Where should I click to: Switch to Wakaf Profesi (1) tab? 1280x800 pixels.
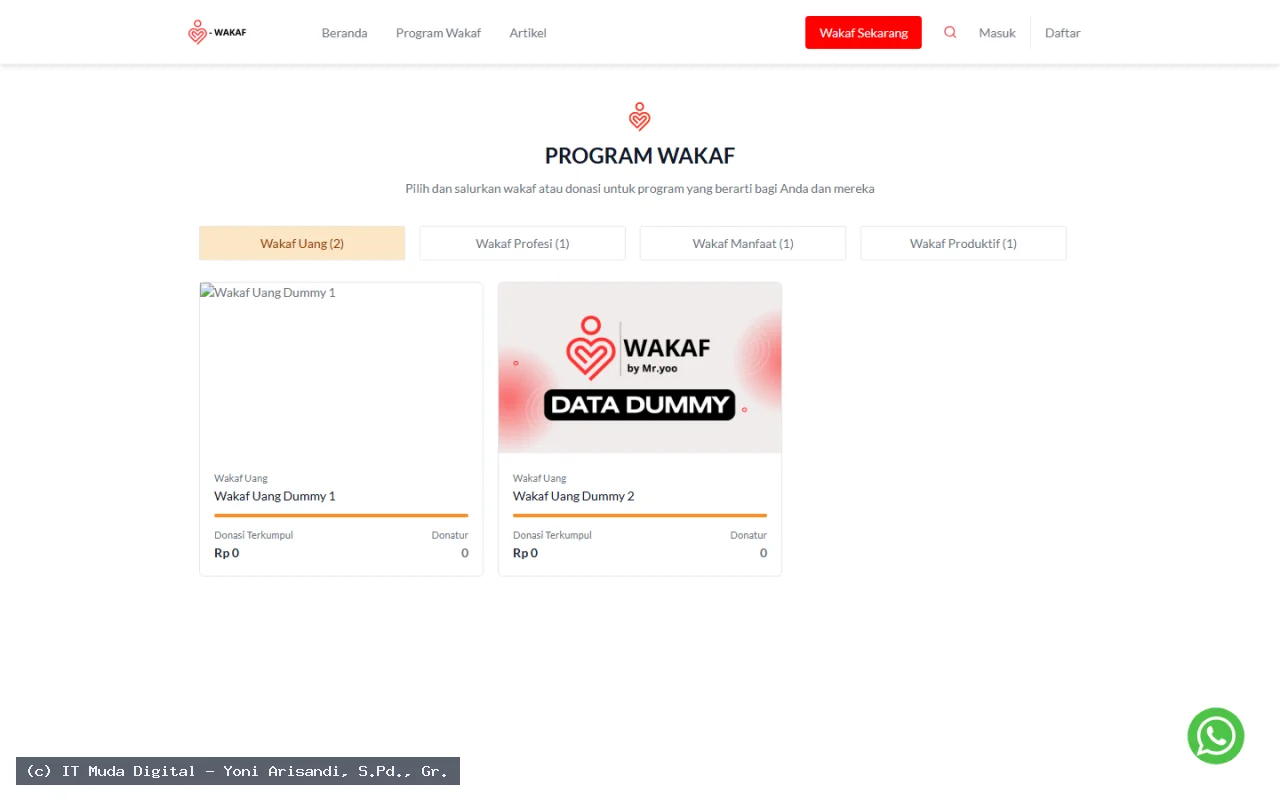522,243
